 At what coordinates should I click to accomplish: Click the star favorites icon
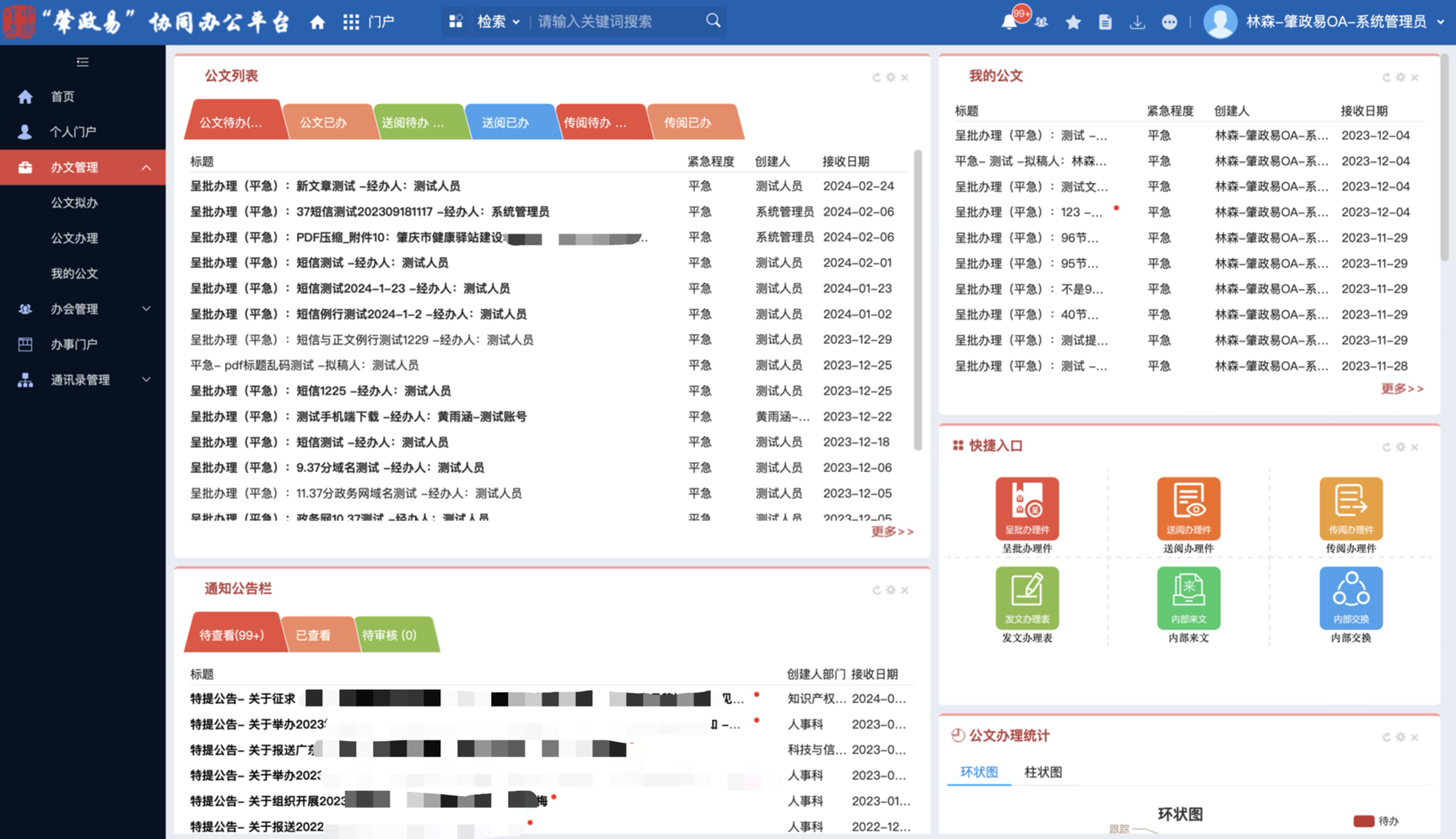[x=1073, y=22]
